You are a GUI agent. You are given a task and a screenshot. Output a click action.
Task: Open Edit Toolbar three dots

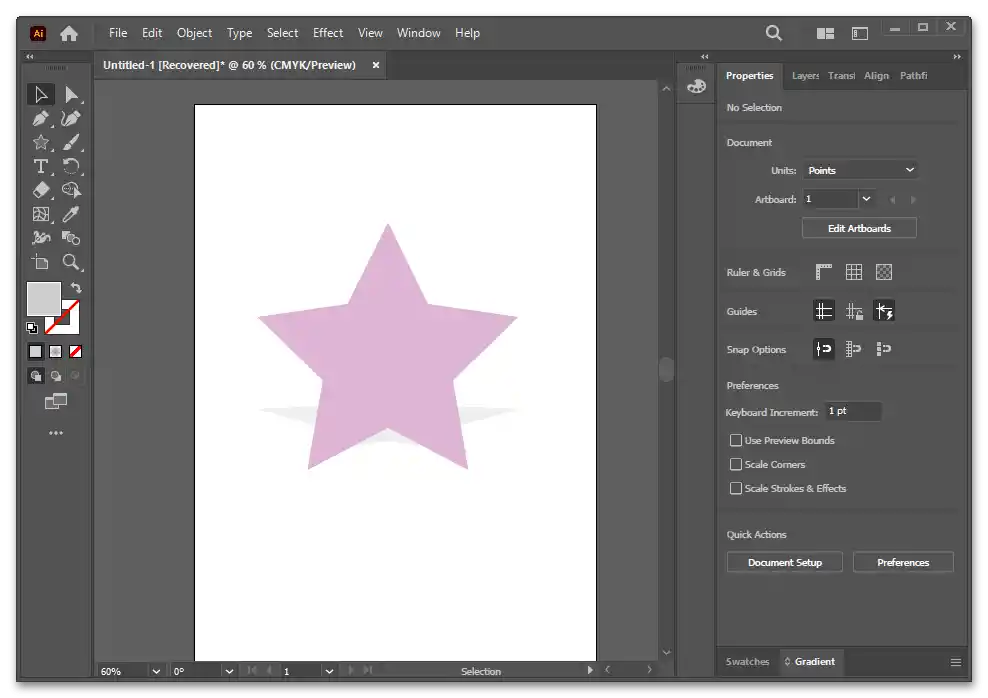click(x=56, y=433)
